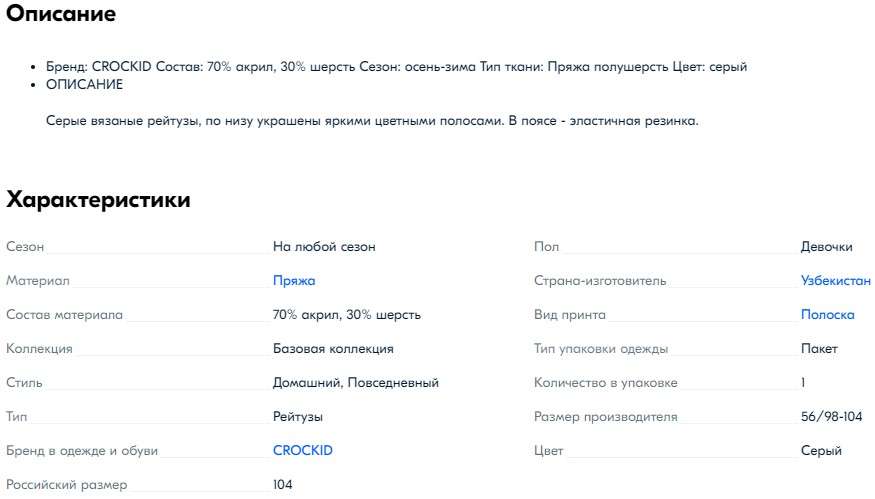Screen dimensions: 875x499
Task: Open the Узбекистан country link
Action: [827, 281]
